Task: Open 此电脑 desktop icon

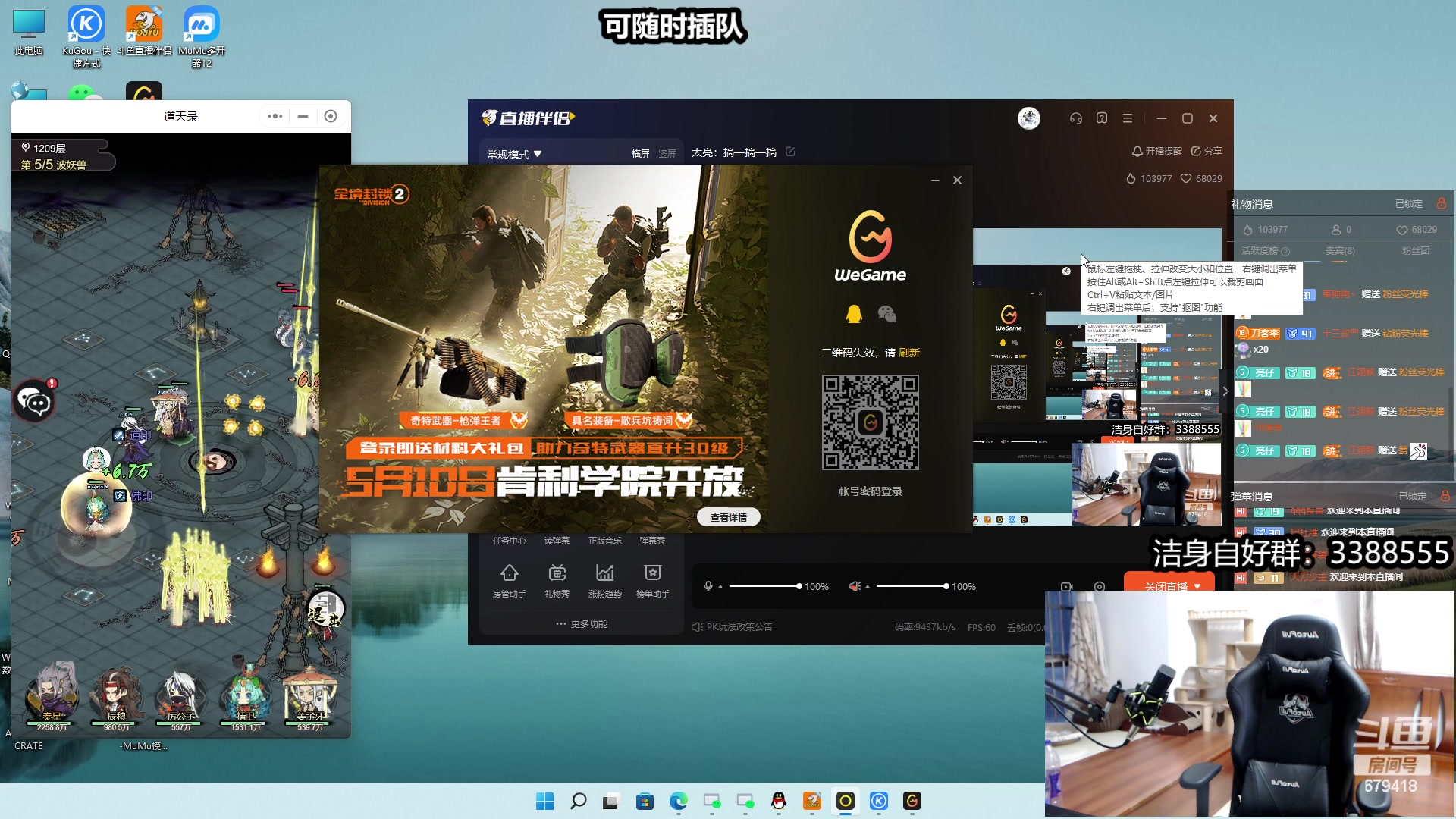Action: (x=29, y=32)
